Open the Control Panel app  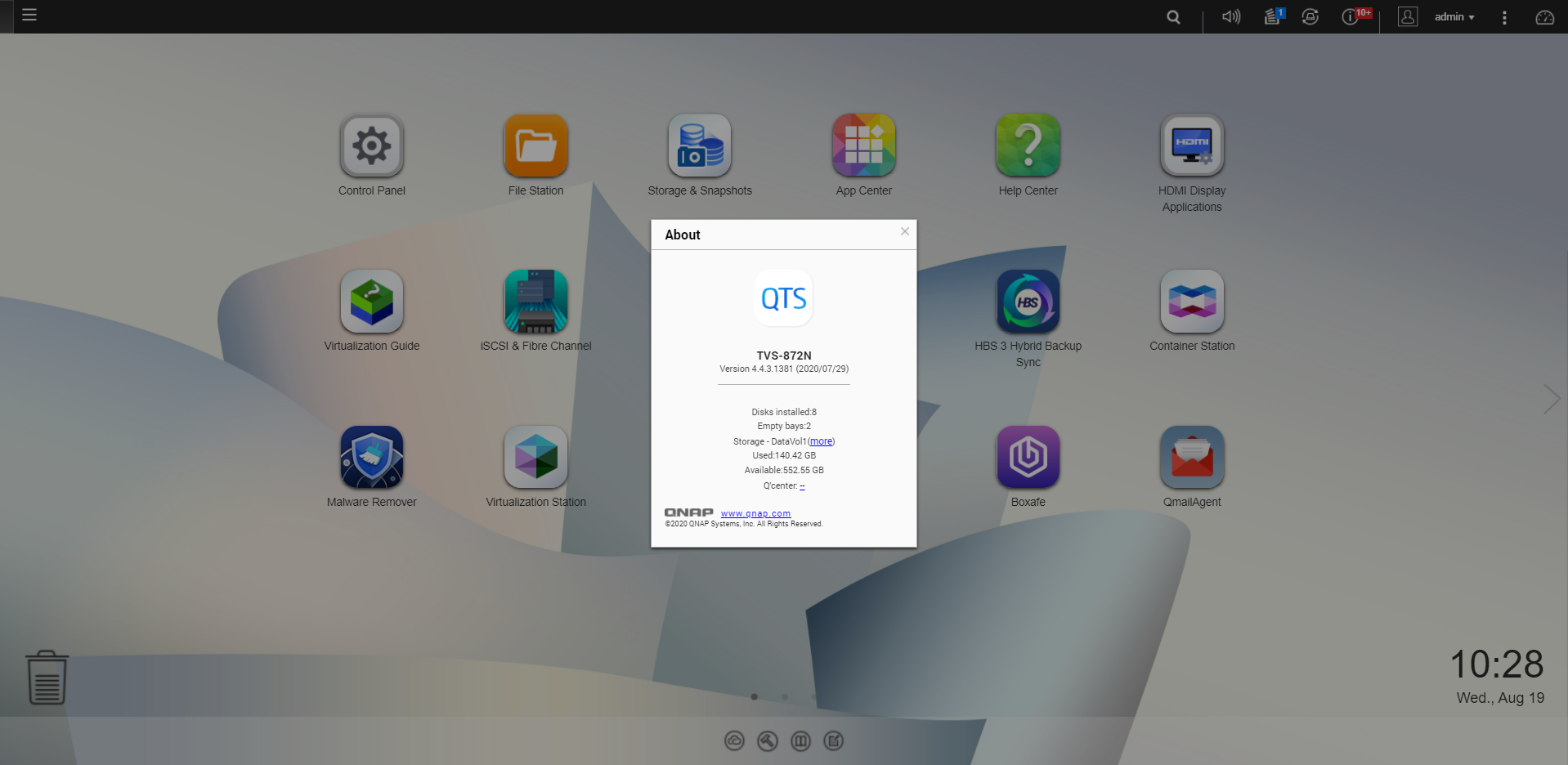[372, 146]
